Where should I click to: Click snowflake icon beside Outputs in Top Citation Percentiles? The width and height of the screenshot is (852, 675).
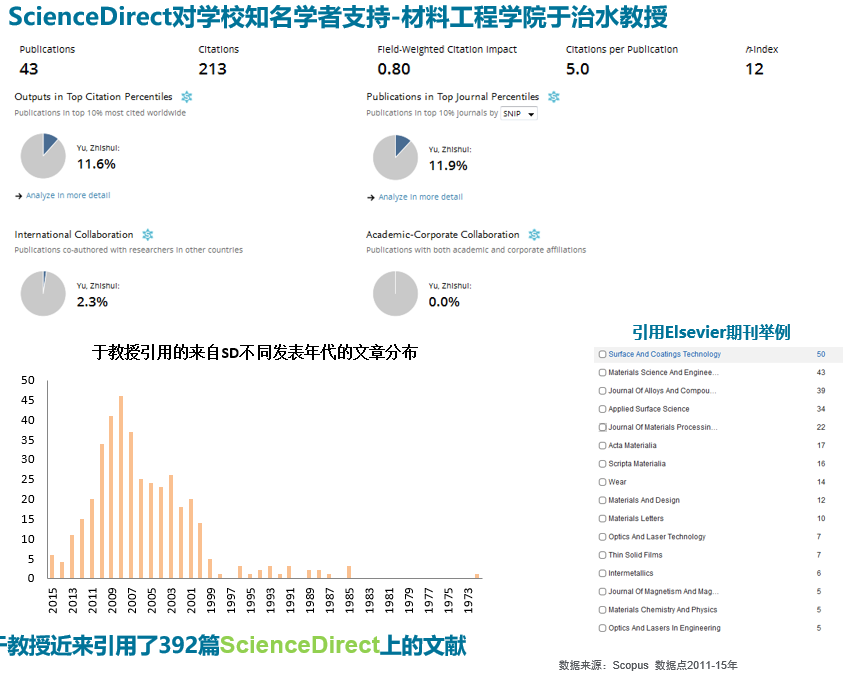pyautogui.click(x=187, y=97)
